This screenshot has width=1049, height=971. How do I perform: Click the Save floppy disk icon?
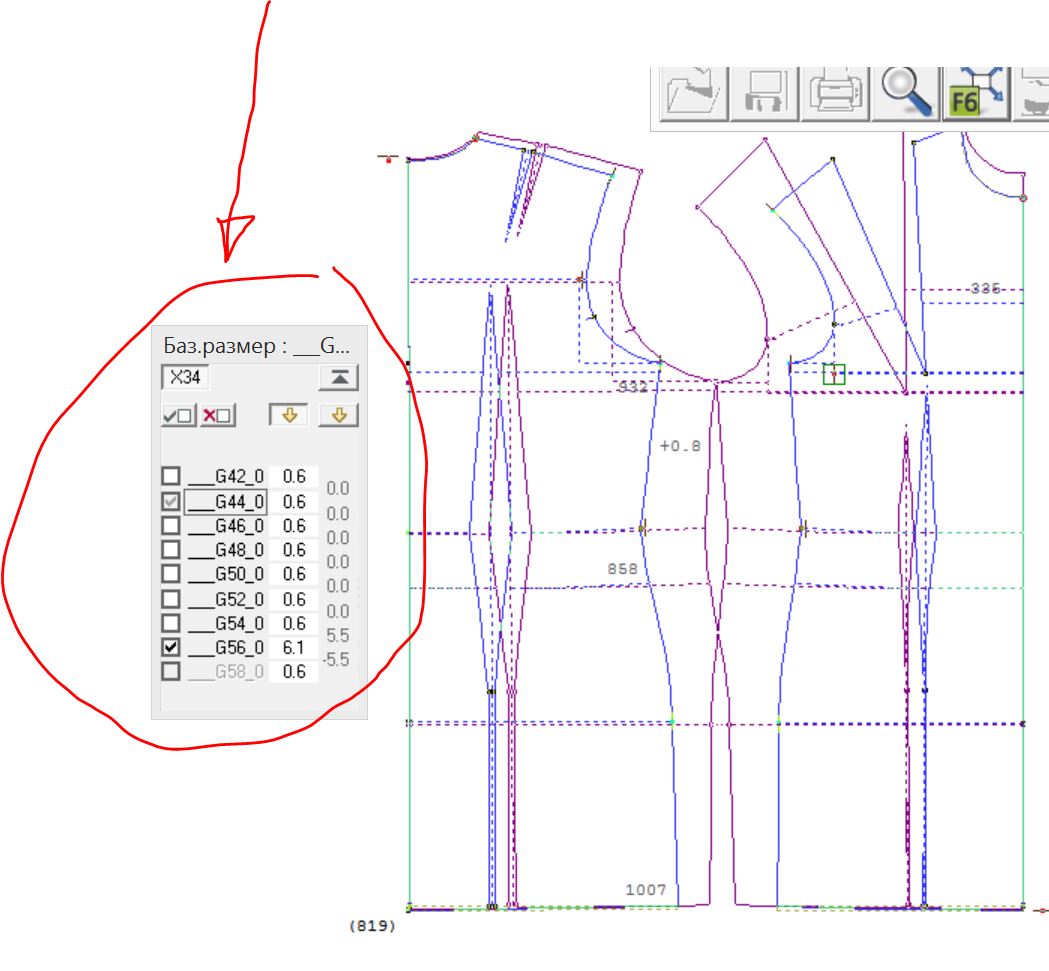tap(765, 94)
